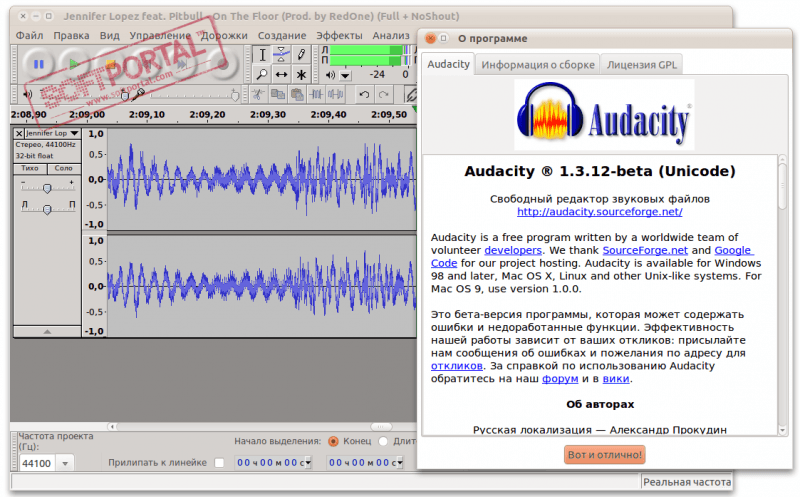Click the Copy icon in edit toolbar
The height and width of the screenshot is (497, 800).
278,94
